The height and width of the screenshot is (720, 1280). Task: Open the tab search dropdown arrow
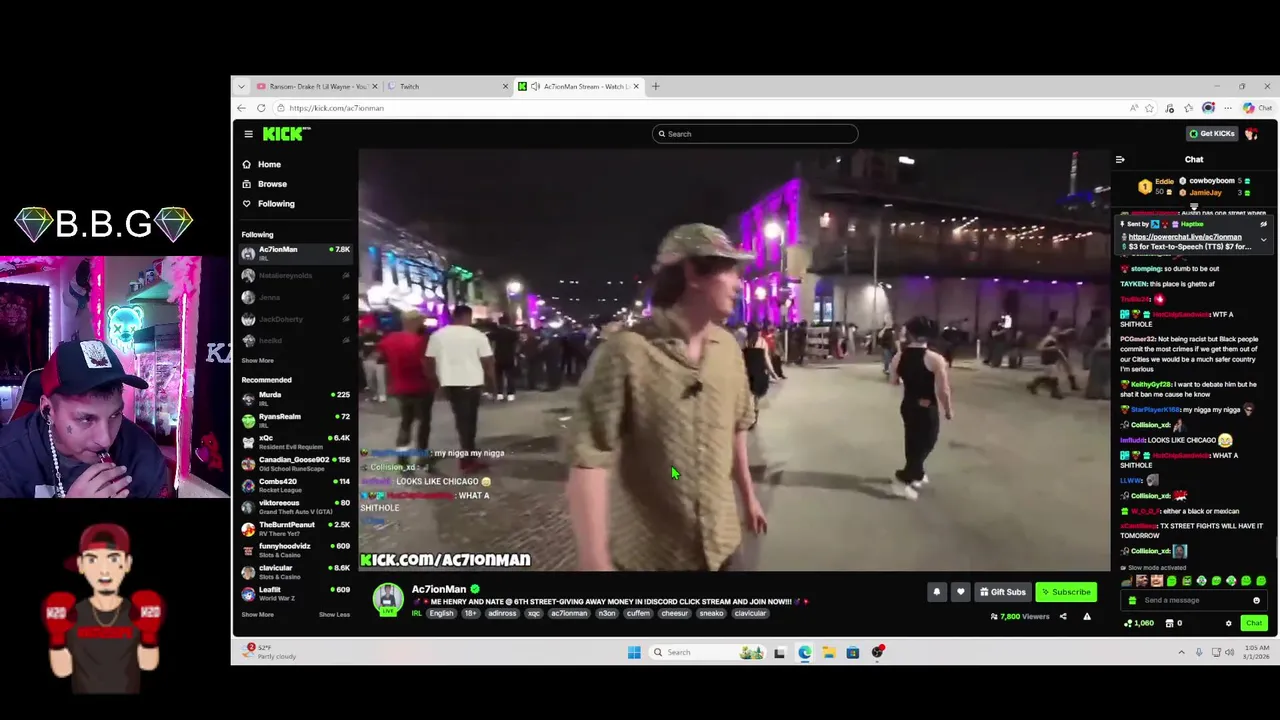tap(241, 86)
